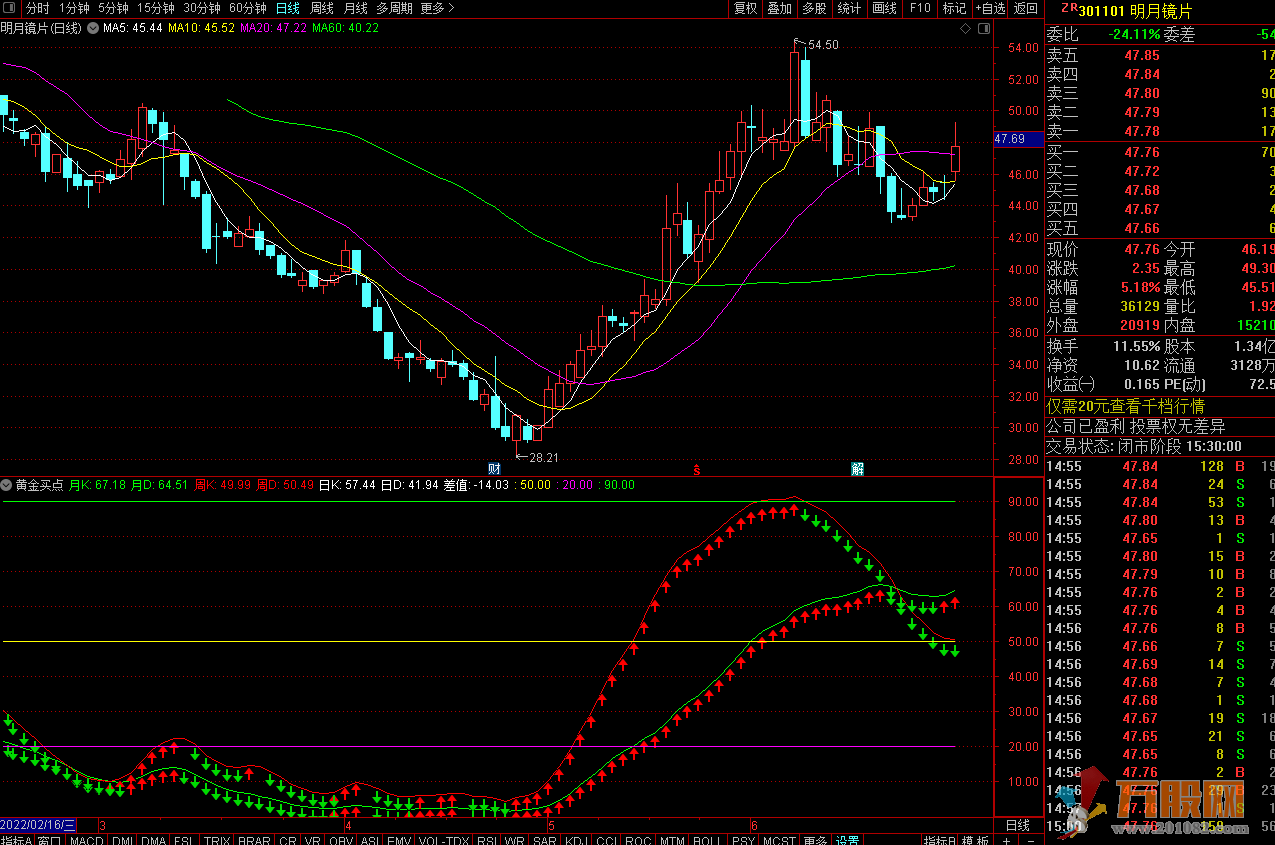Click the 卖五 price 47.85 row
Image resolution: width=1275 pixels, height=845 pixels.
pyautogui.click(x=1160, y=55)
